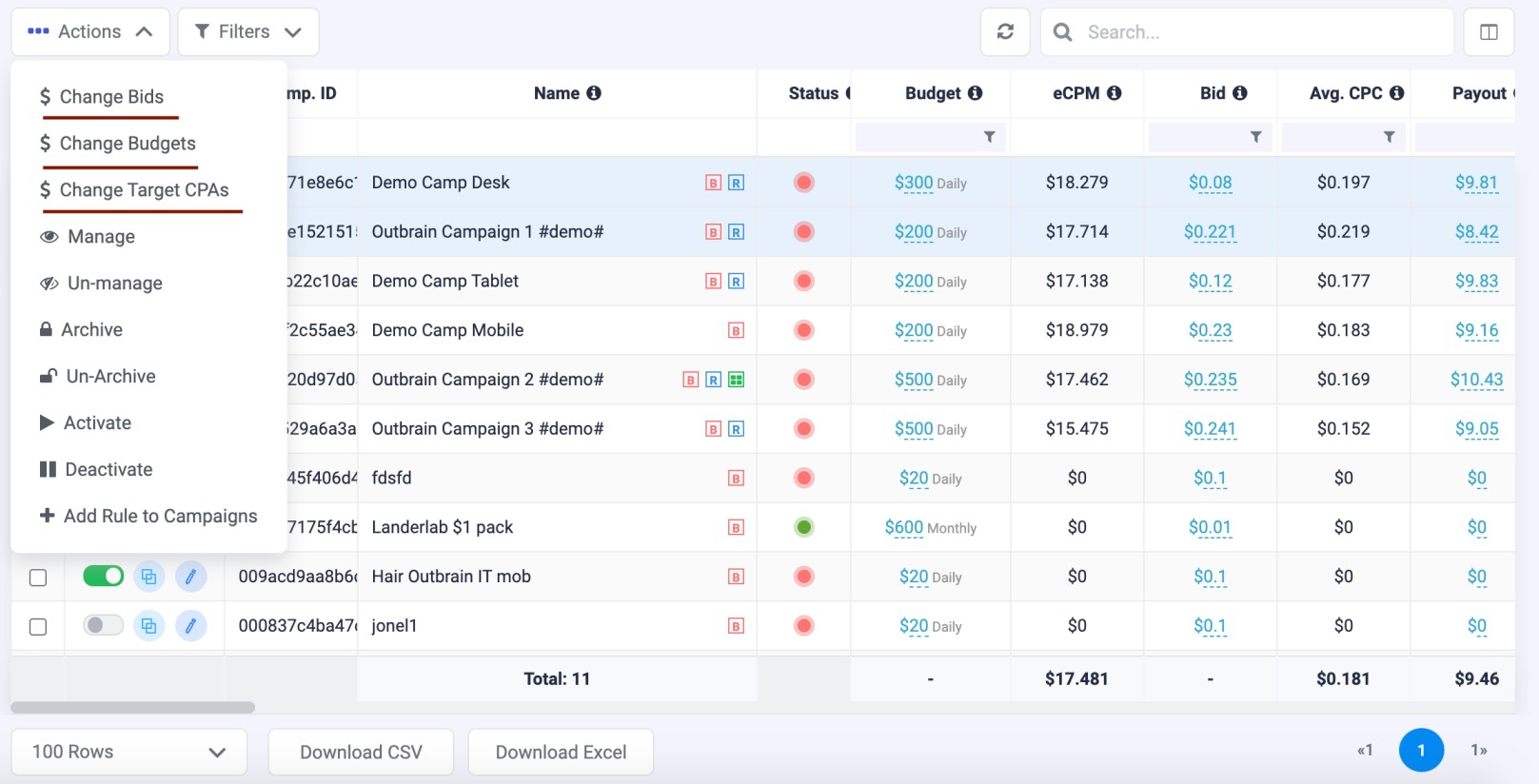Click the Status column header

tap(804, 93)
